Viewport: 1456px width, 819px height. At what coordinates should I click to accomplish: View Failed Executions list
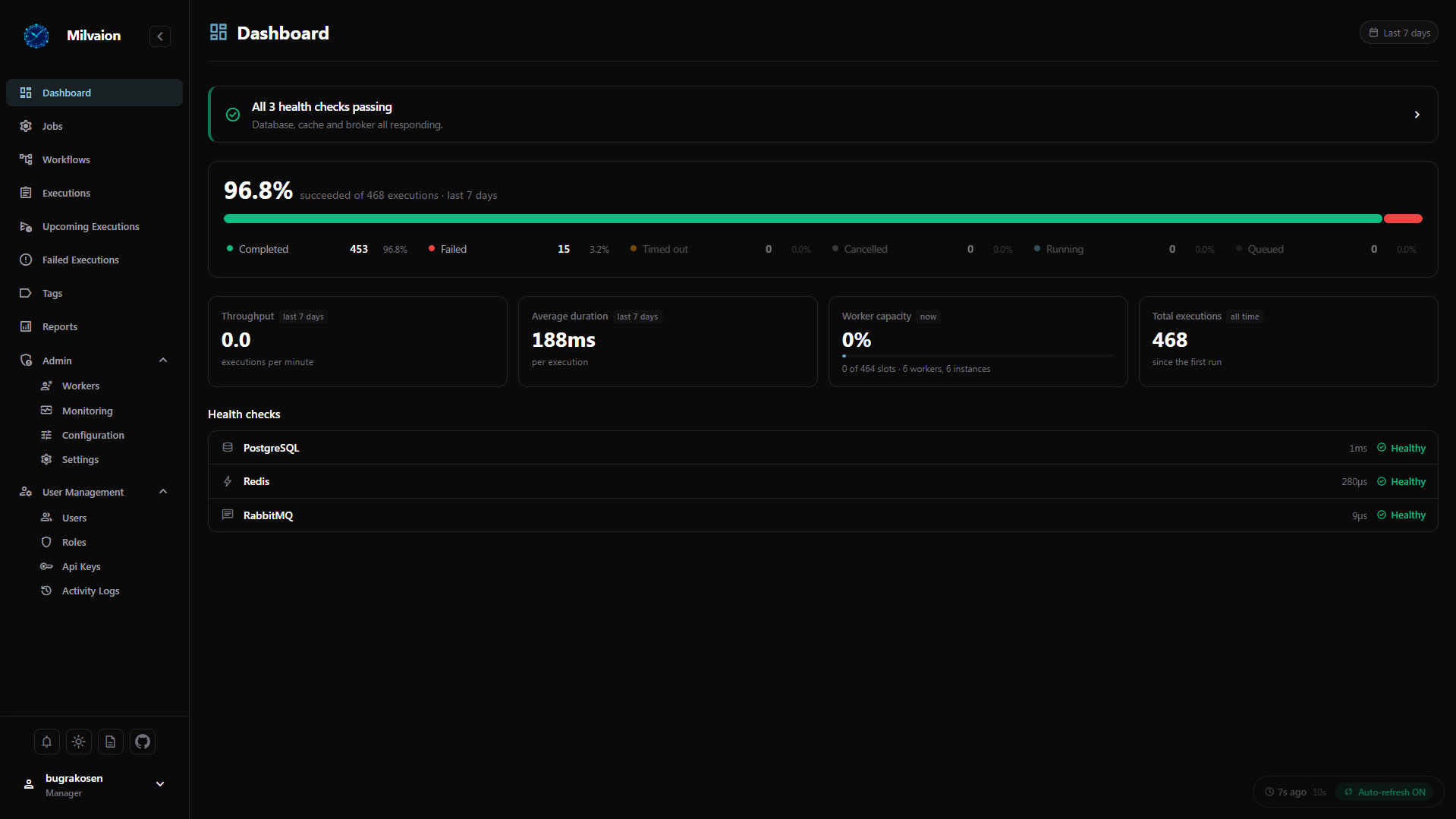point(94,260)
